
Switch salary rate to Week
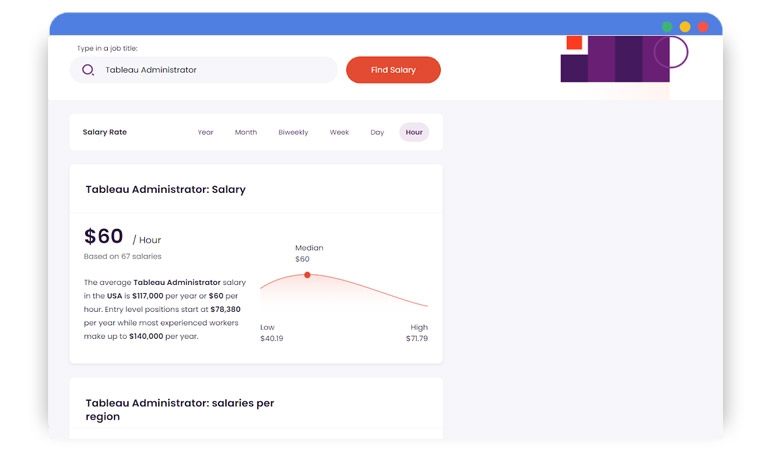(x=339, y=132)
